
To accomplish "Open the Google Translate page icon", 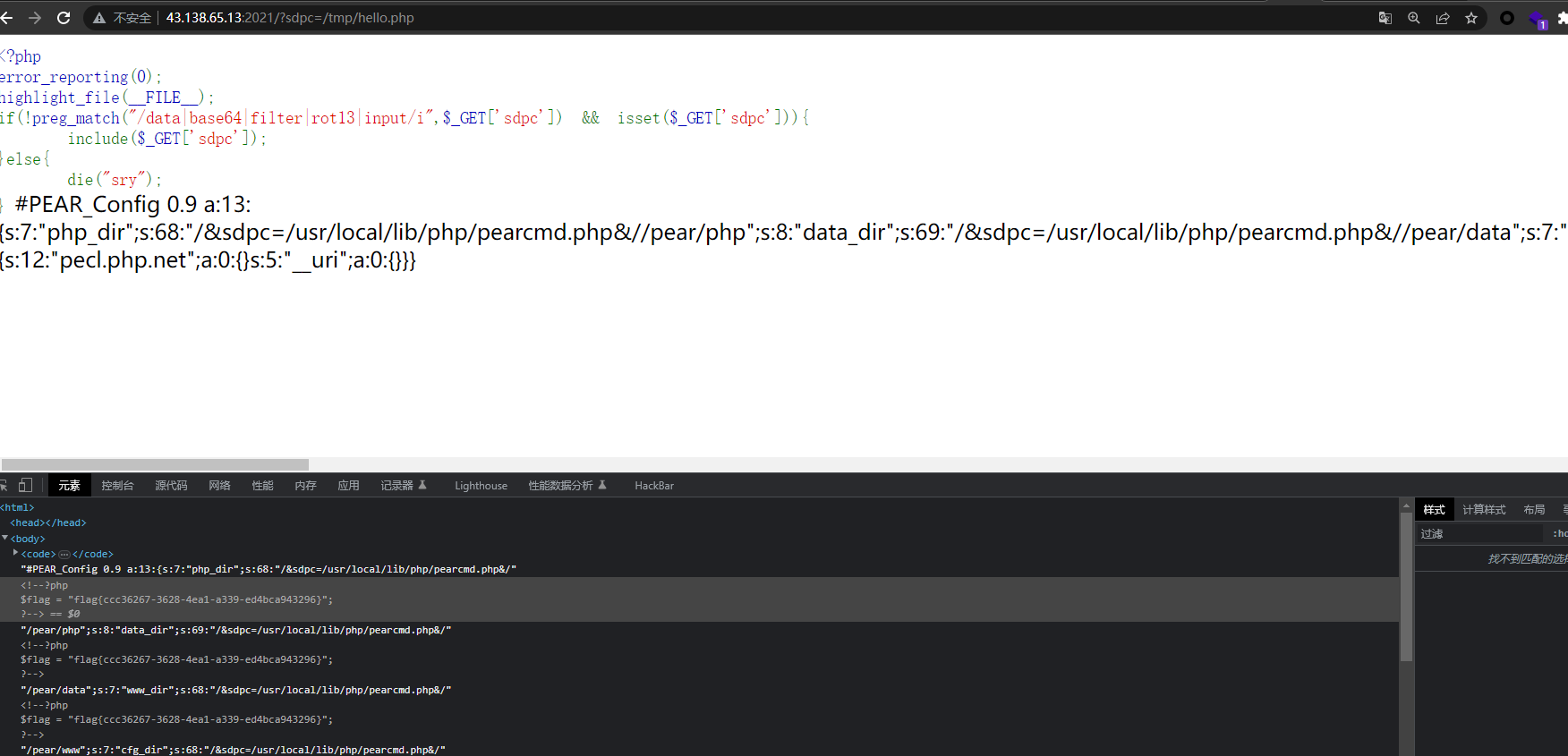I will (1385, 18).
